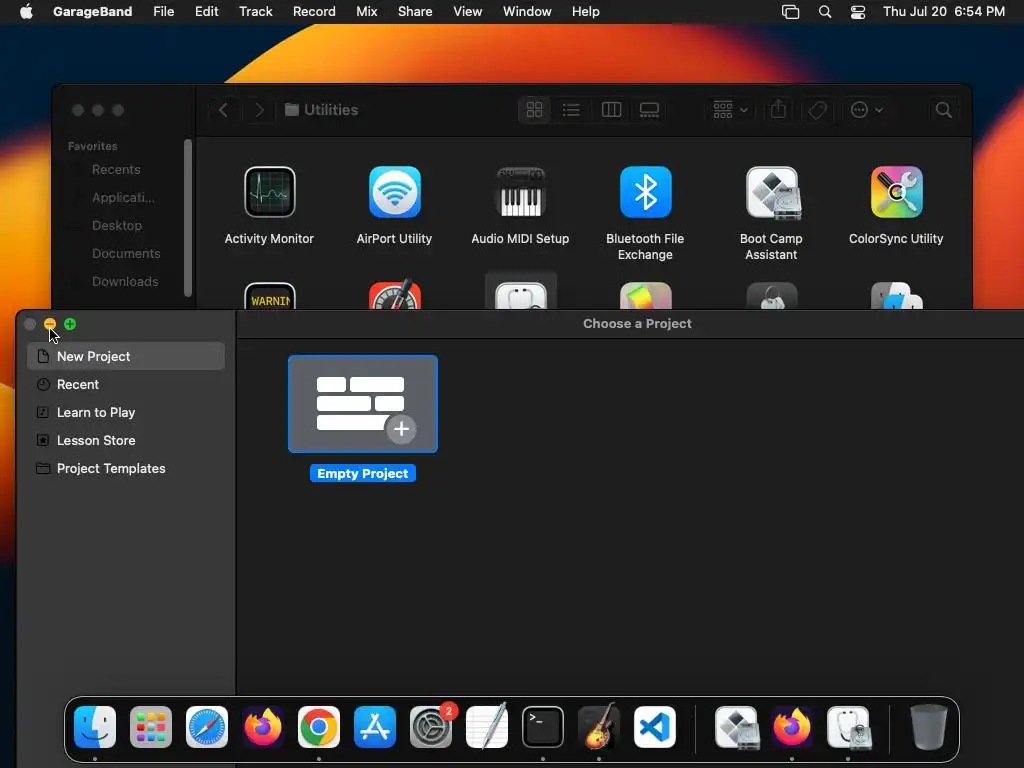Minimize the Choose a Project window
This screenshot has width=1024, height=768.
tap(50, 324)
